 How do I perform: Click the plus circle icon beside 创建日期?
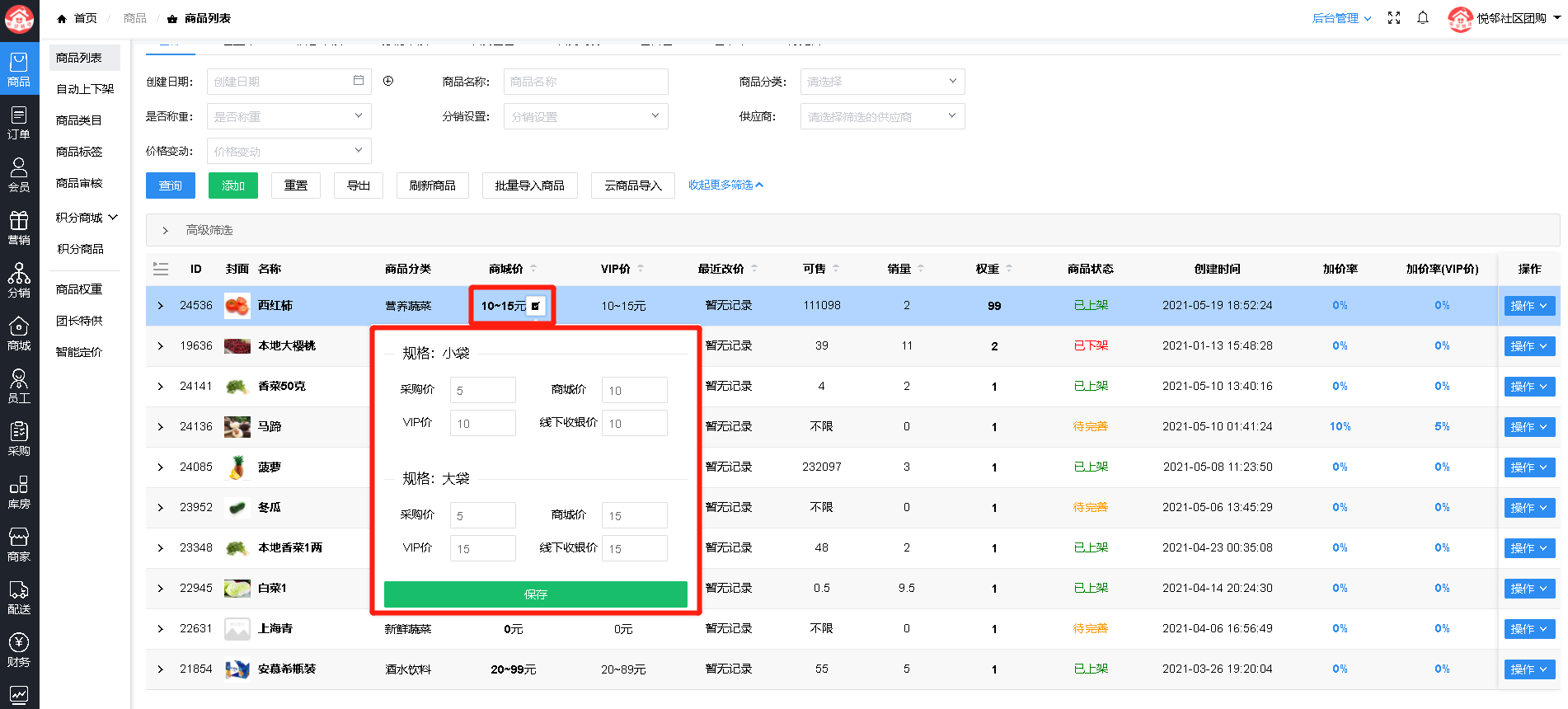[388, 81]
